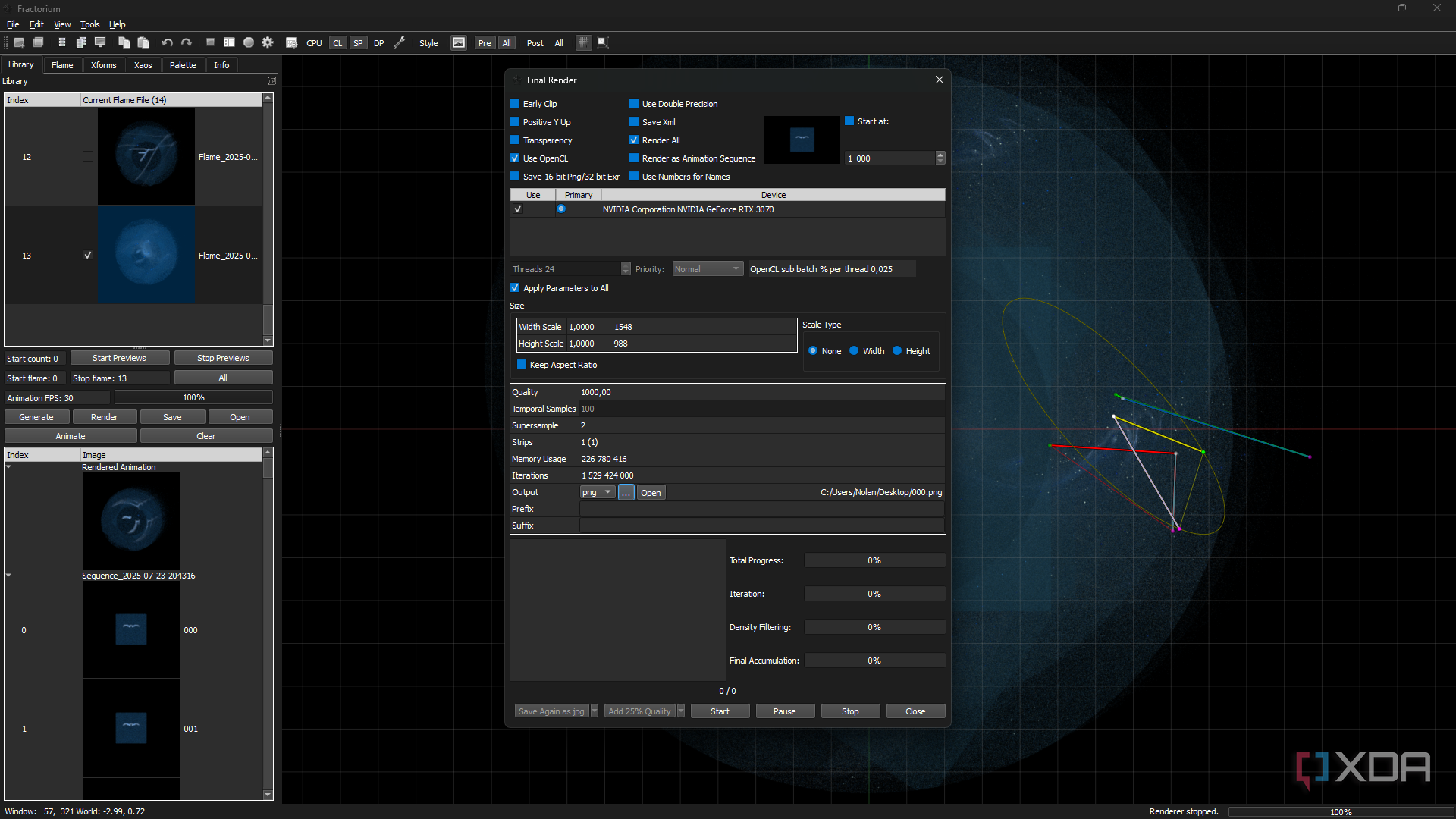Click the save current as XML icon
Screen dimensions: 1456x819
[x=62, y=43]
